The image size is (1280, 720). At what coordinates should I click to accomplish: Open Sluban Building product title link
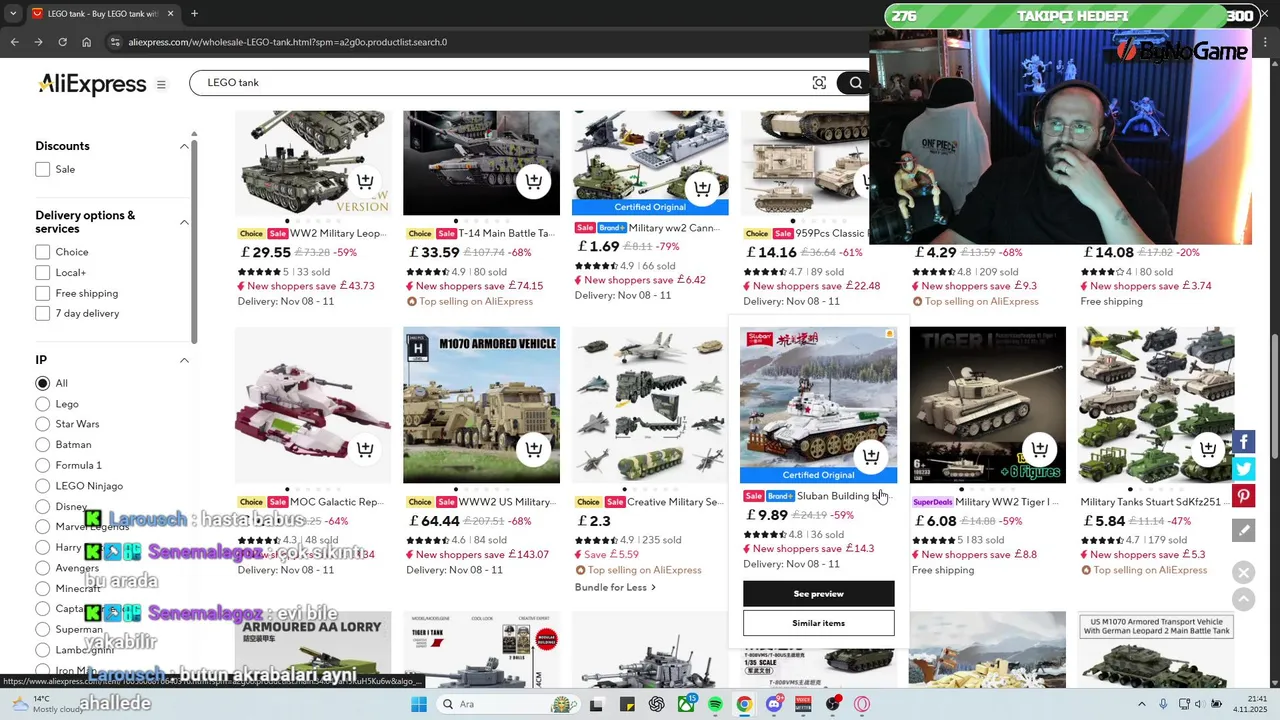pyautogui.click(x=841, y=496)
